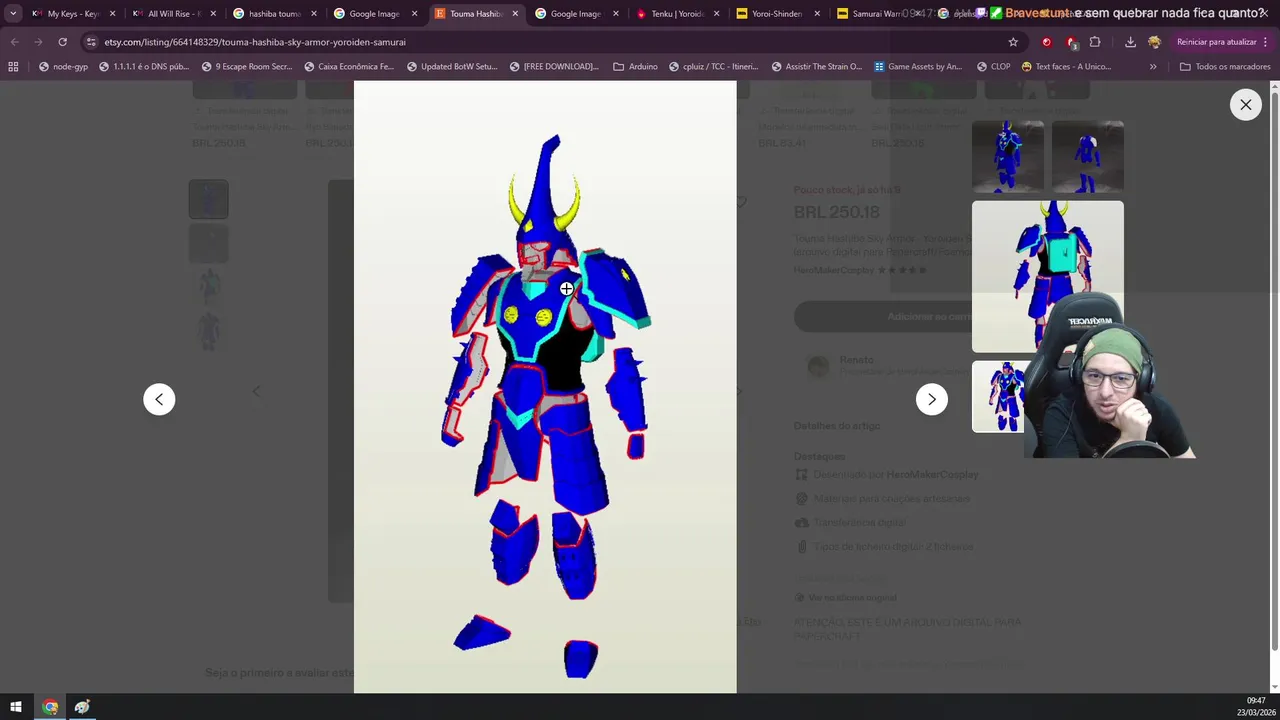Open the node-gyp bookmark
Image resolution: width=1280 pixels, height=720 pixels.
click(x=63, y=67)
